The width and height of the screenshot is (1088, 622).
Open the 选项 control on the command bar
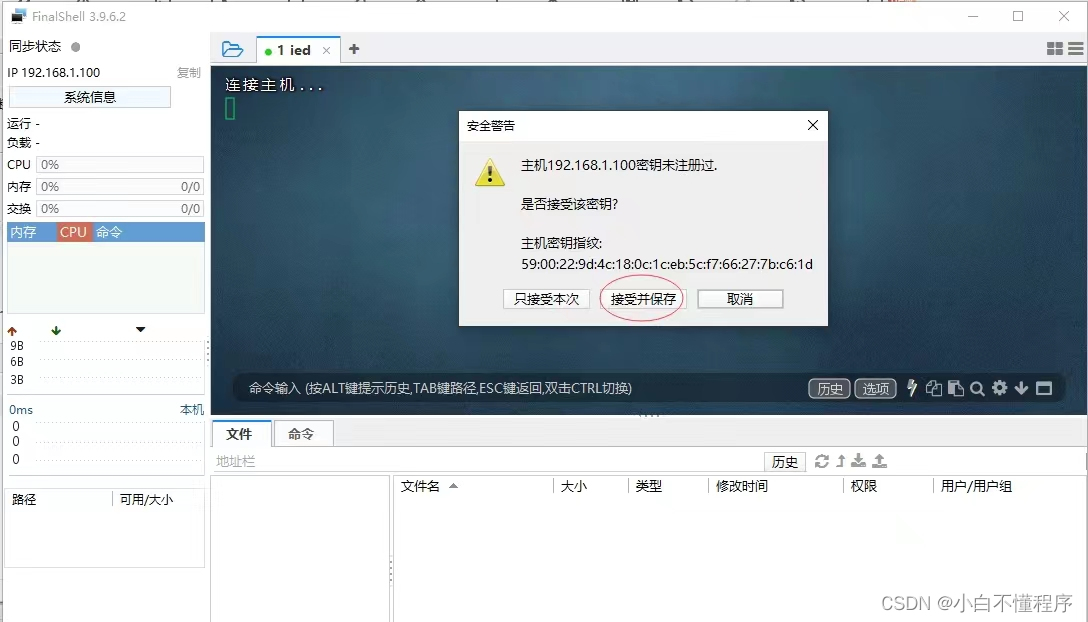point(876,389)
